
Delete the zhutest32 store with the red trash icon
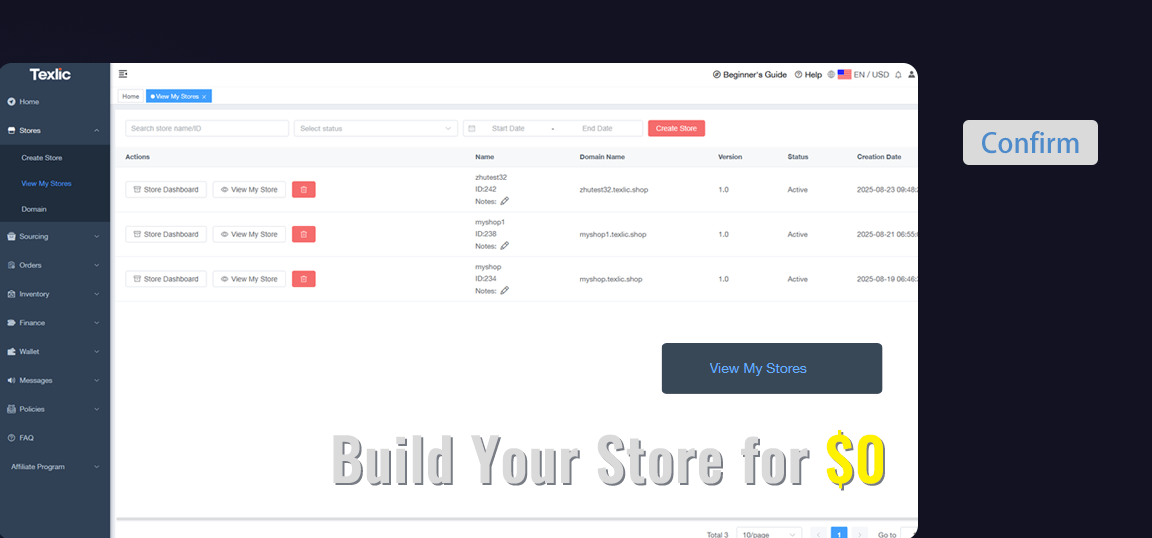303,189
